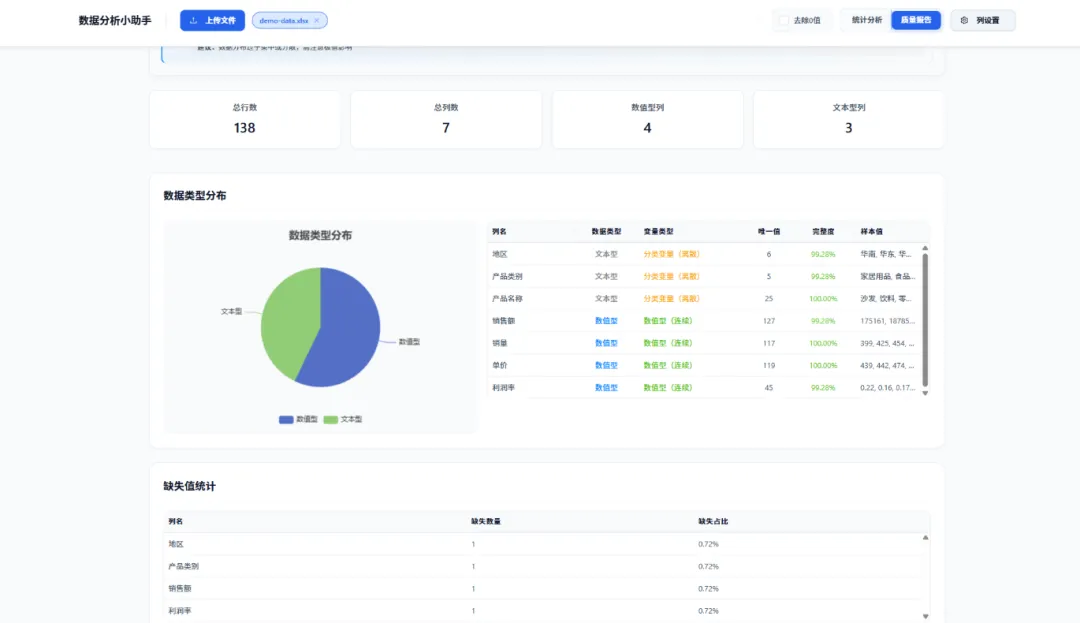Click the 数据类型 column header

[x=606, y=231]
